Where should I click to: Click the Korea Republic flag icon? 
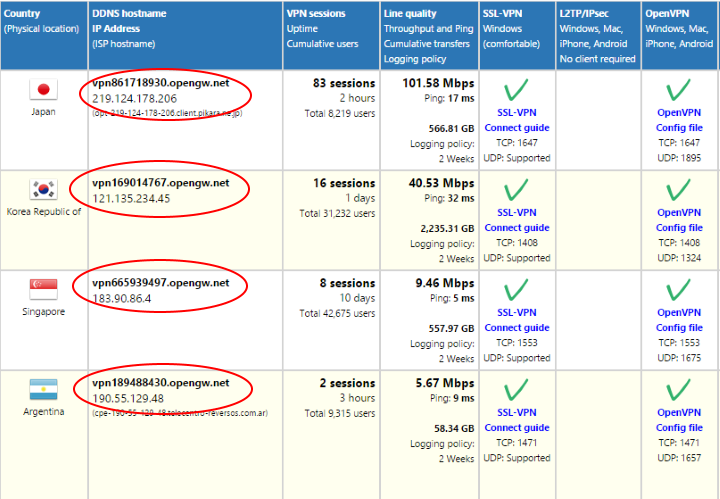tap(43, 190)
